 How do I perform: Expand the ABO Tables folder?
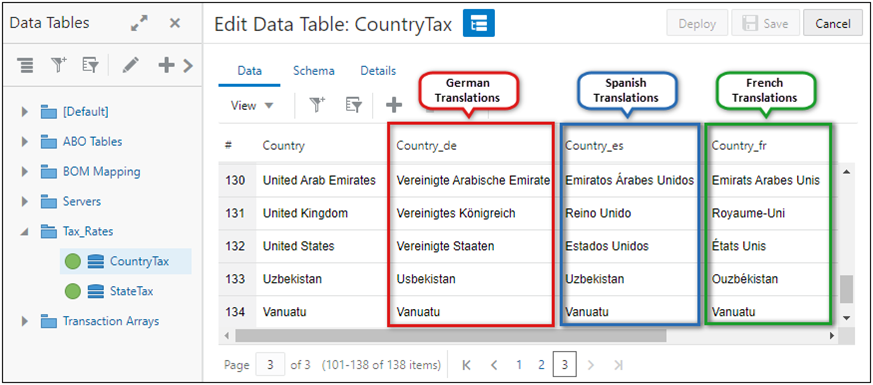tap(24, 142)
